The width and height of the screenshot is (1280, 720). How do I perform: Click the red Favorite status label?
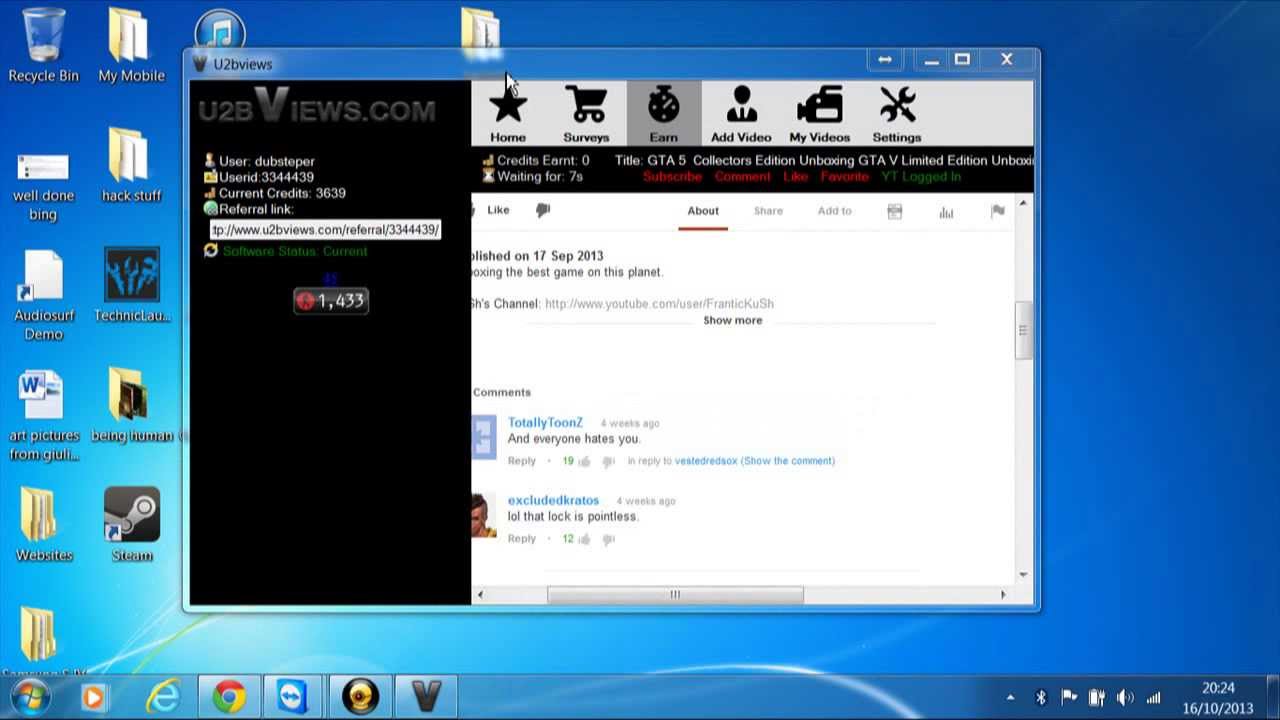pyautogui.click(x=845, y=177)
